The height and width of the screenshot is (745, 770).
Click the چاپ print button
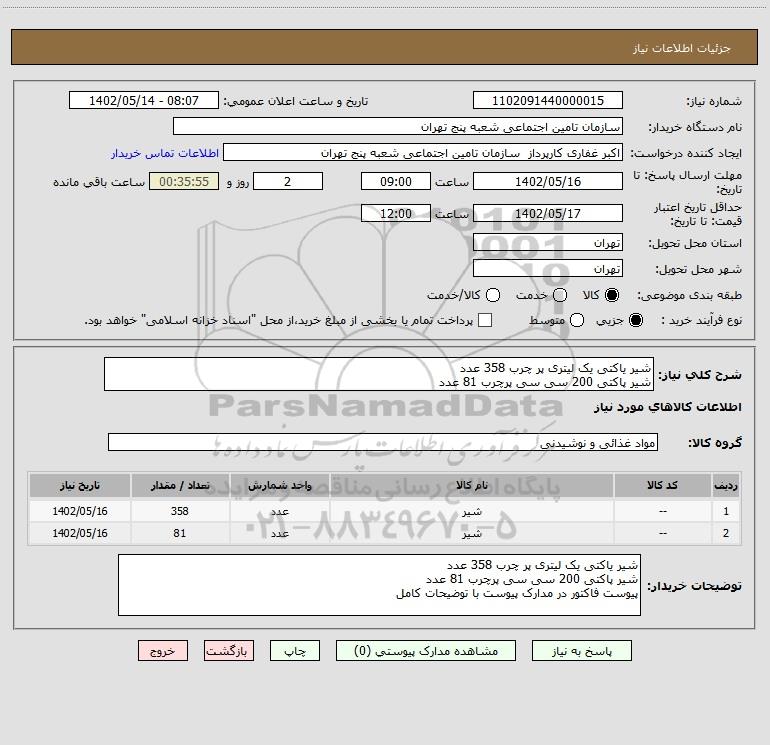click(295, 651)
